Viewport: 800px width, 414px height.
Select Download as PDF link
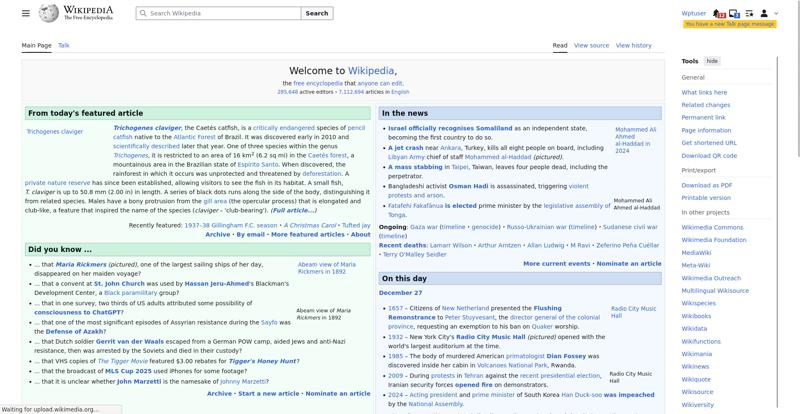coord(706,185)
